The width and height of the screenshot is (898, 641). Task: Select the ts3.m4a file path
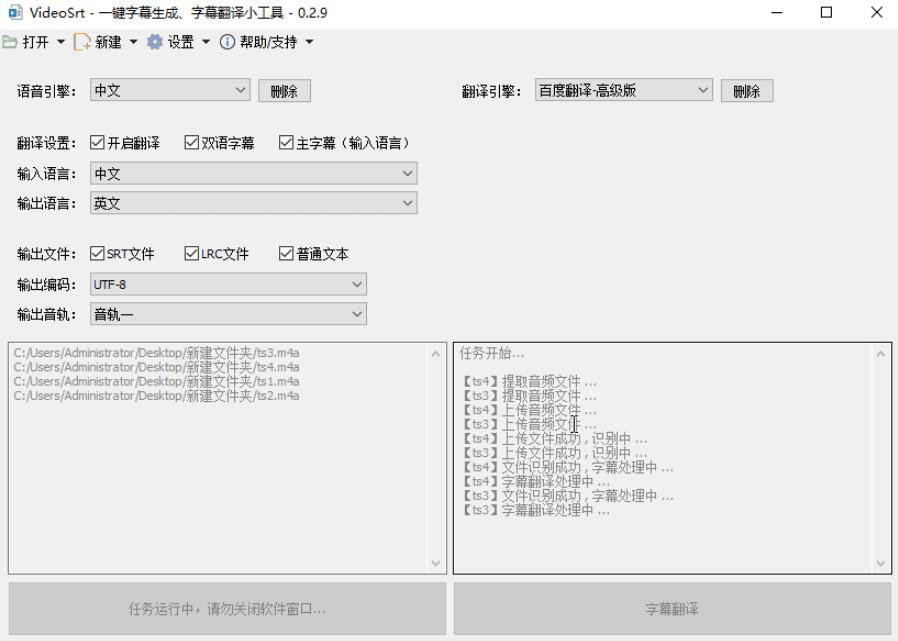point(156,352)
